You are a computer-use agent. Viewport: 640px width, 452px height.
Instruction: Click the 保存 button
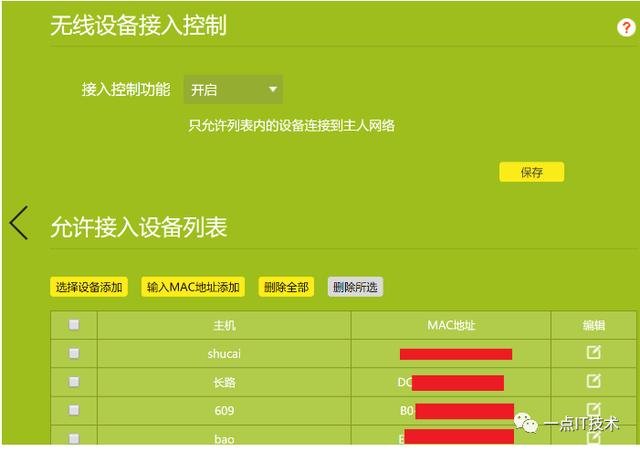[x=531, y=172]
